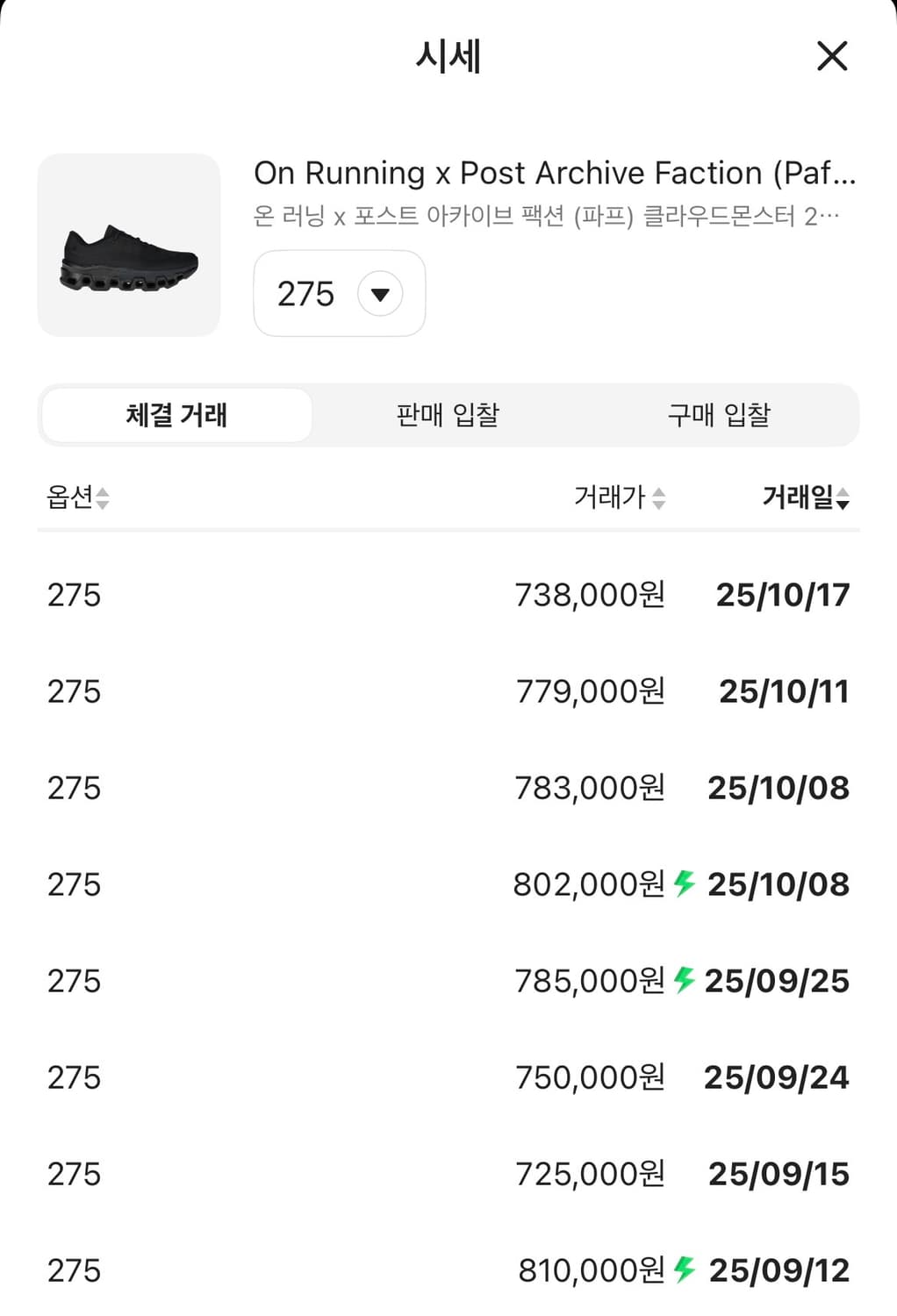Select the 750,000원 trade from 25/09/24
Screen dimensions: 897x1316
pyautogui.click(x=448, y=1077)
